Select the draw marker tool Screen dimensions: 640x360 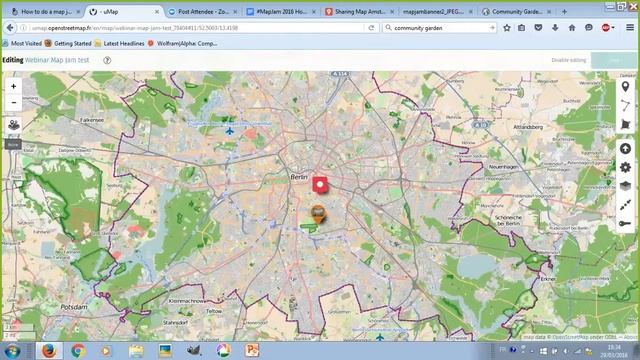625,87
